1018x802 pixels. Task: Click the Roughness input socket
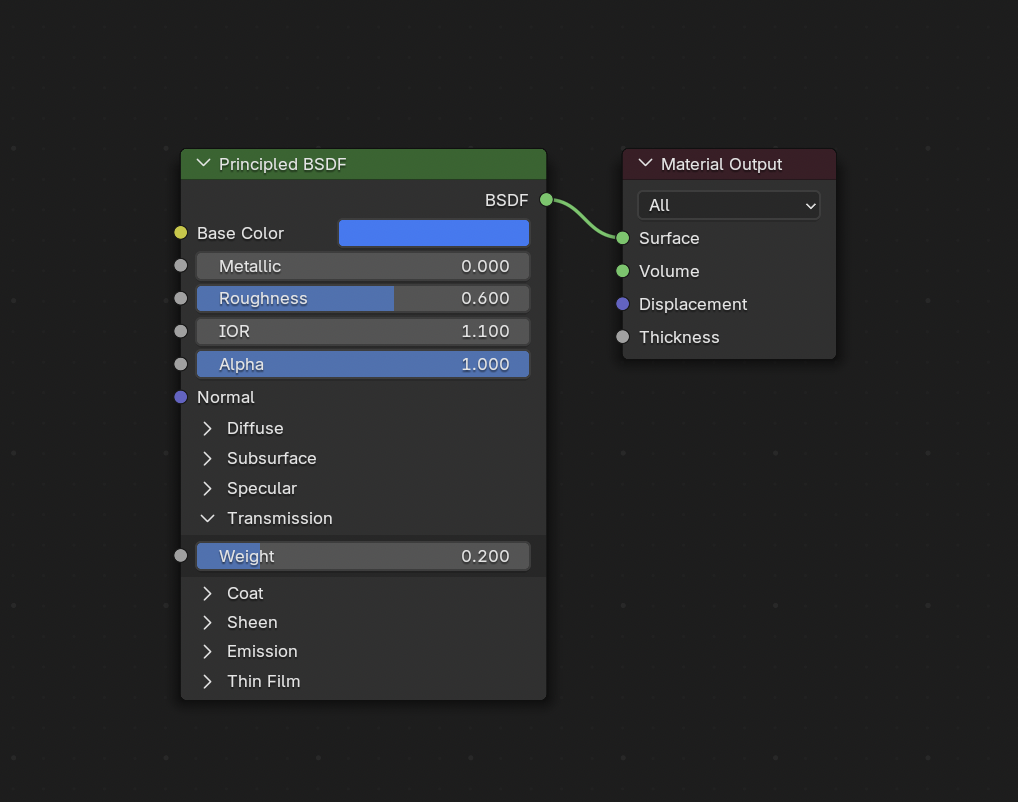pos(181,298)
